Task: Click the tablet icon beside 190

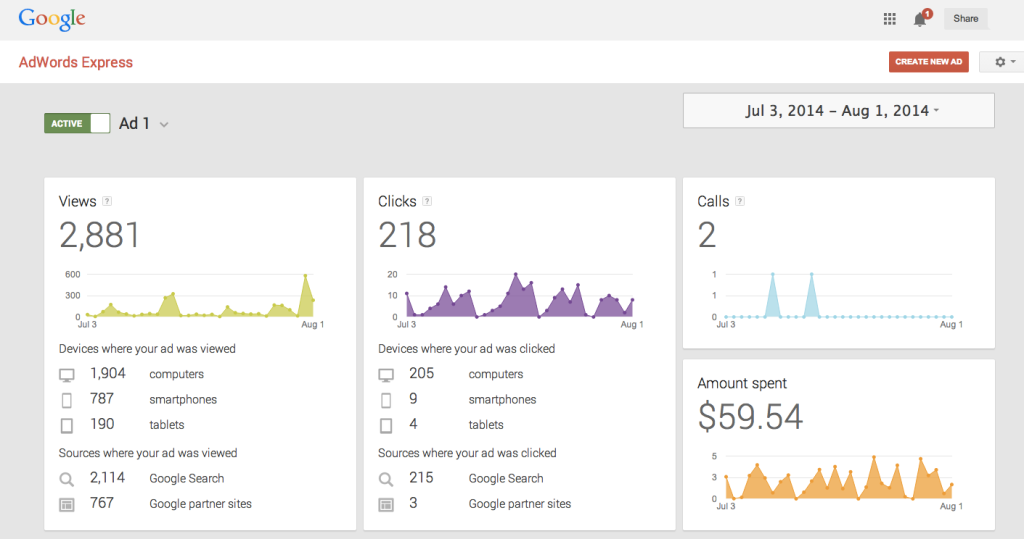Action: click(67, 425)
